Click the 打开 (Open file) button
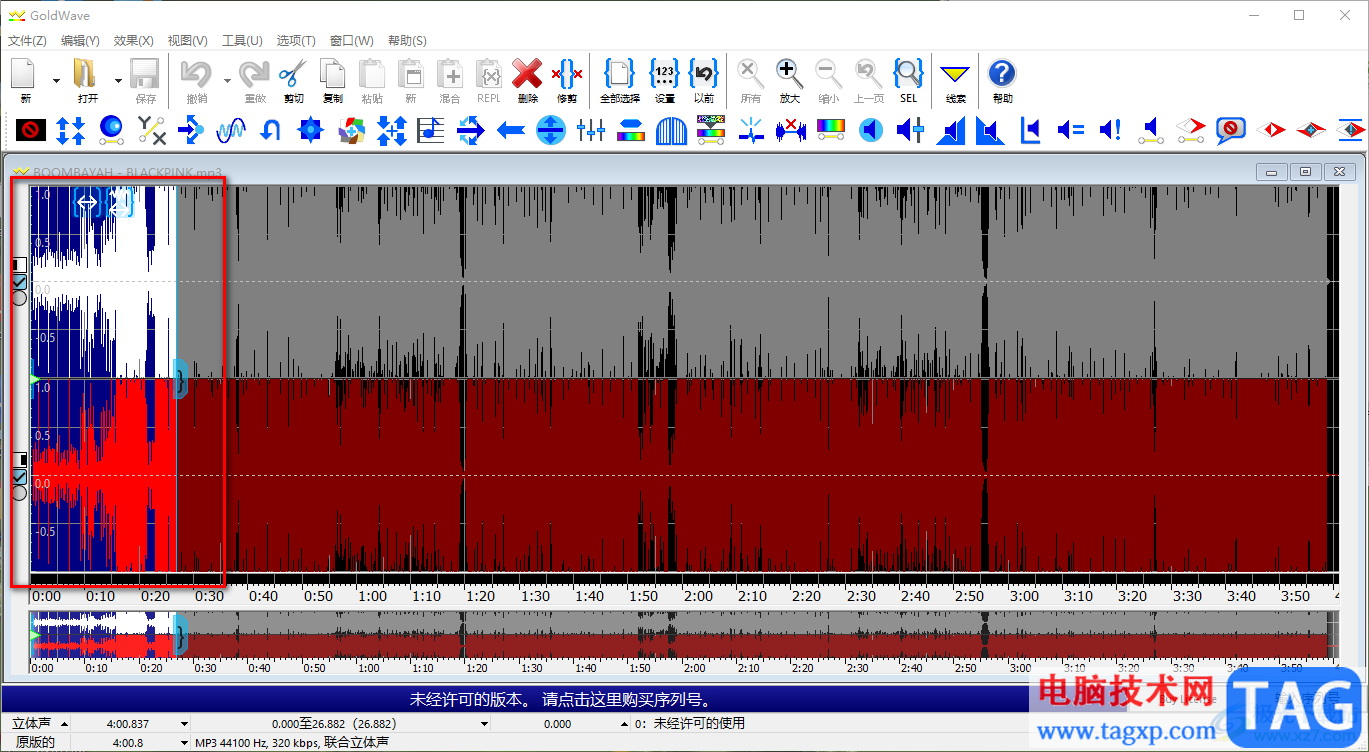 [88, 80]
